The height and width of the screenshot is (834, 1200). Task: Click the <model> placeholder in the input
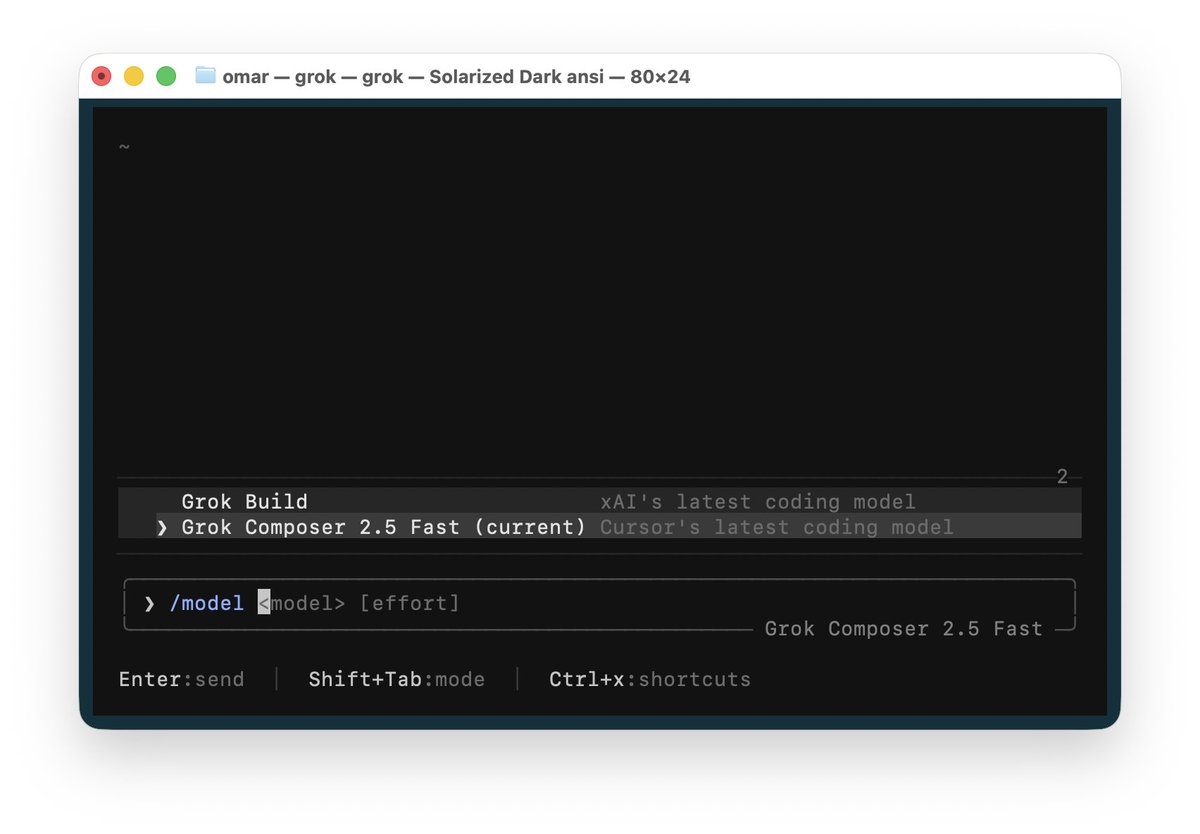point(302,603)
